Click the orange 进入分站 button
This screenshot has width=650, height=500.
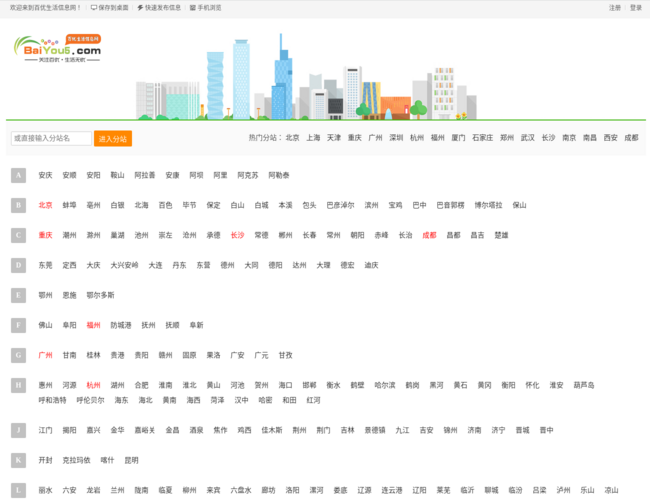coord(113,138)
